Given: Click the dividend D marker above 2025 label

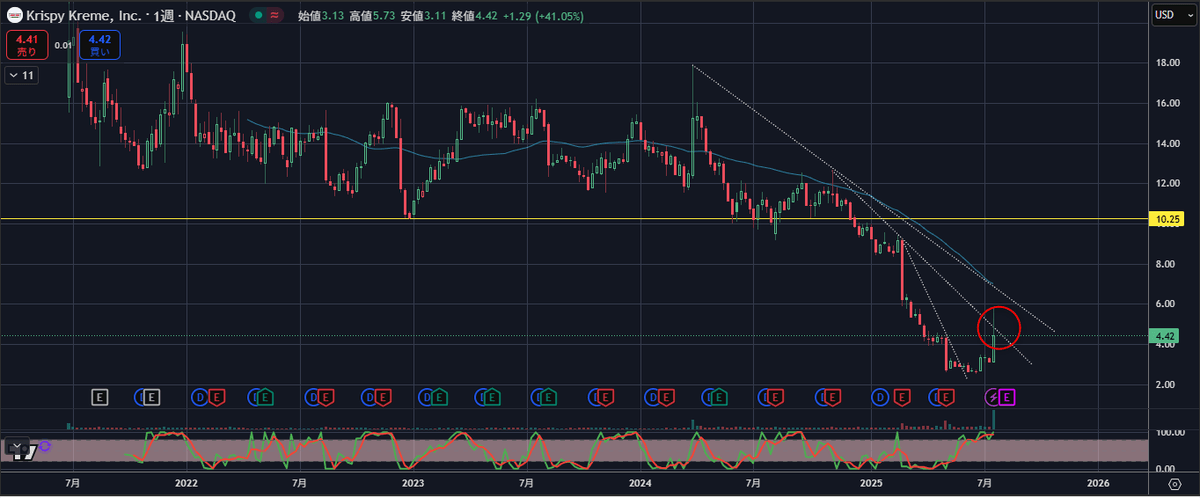Looking at the screenshot, I should 881,397.
